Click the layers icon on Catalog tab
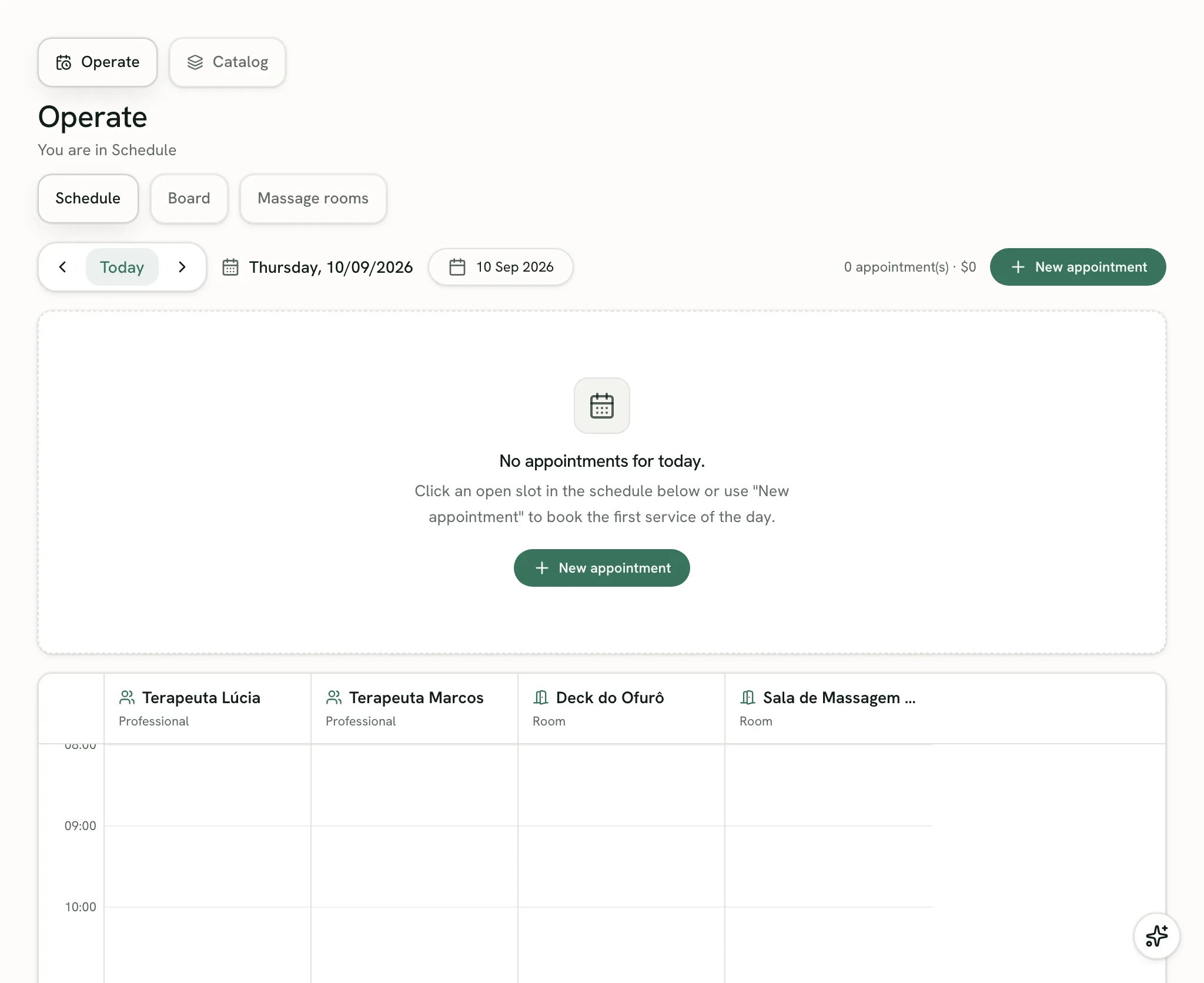 pos(195,62)
